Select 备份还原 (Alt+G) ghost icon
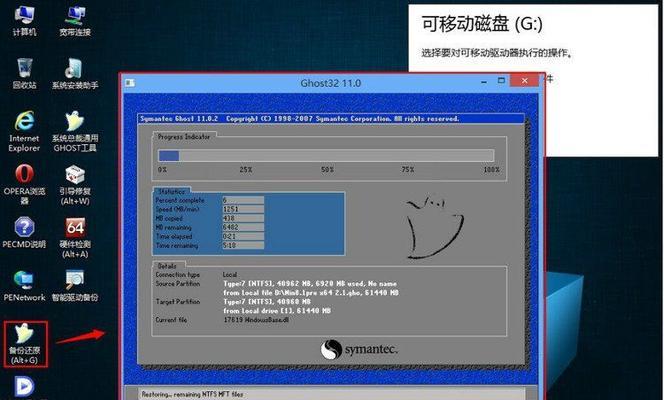664x400 pixels. pos(25,344)
